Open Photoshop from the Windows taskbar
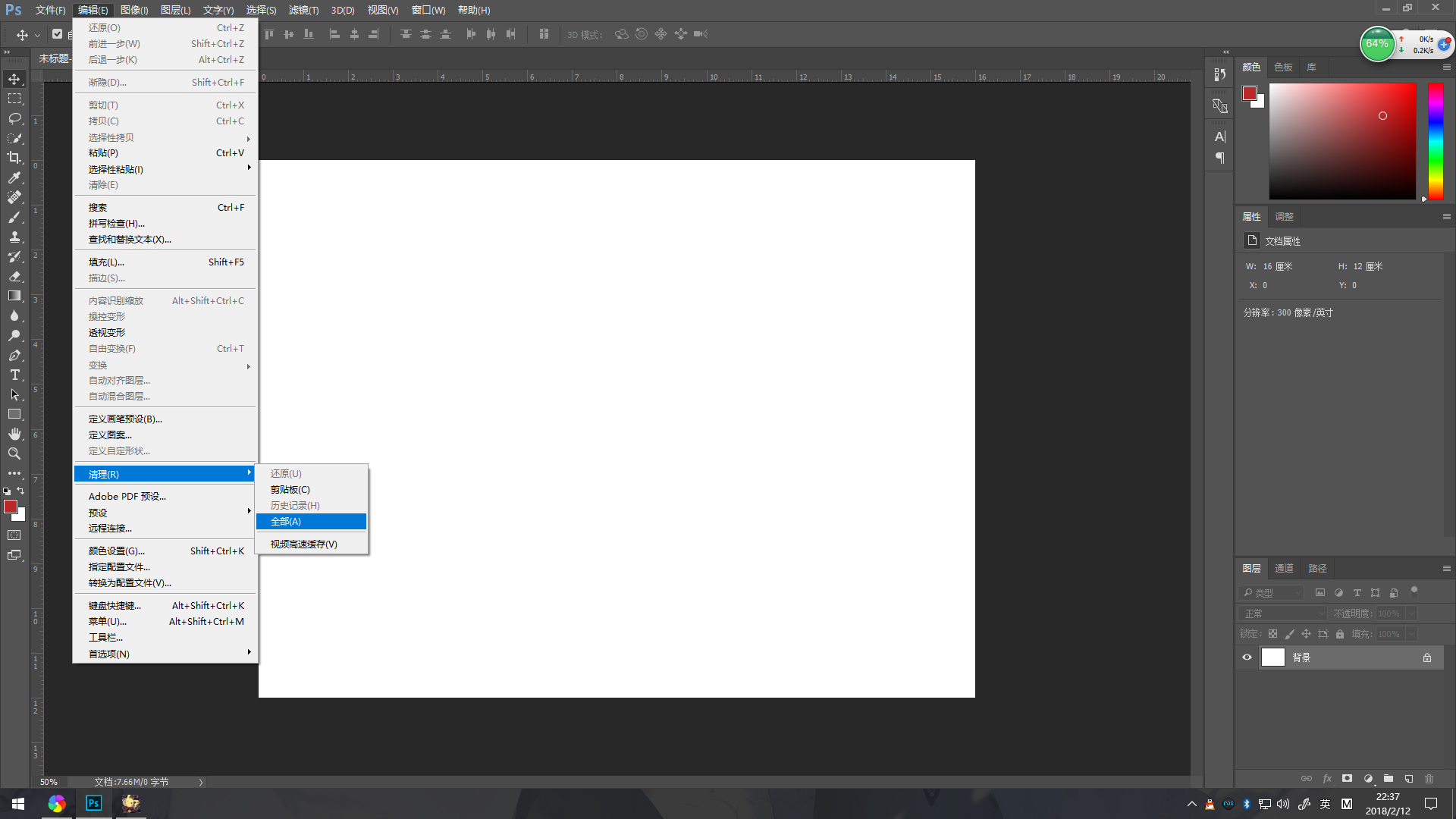Viewport: 1456px width, 819px height. 94,803
